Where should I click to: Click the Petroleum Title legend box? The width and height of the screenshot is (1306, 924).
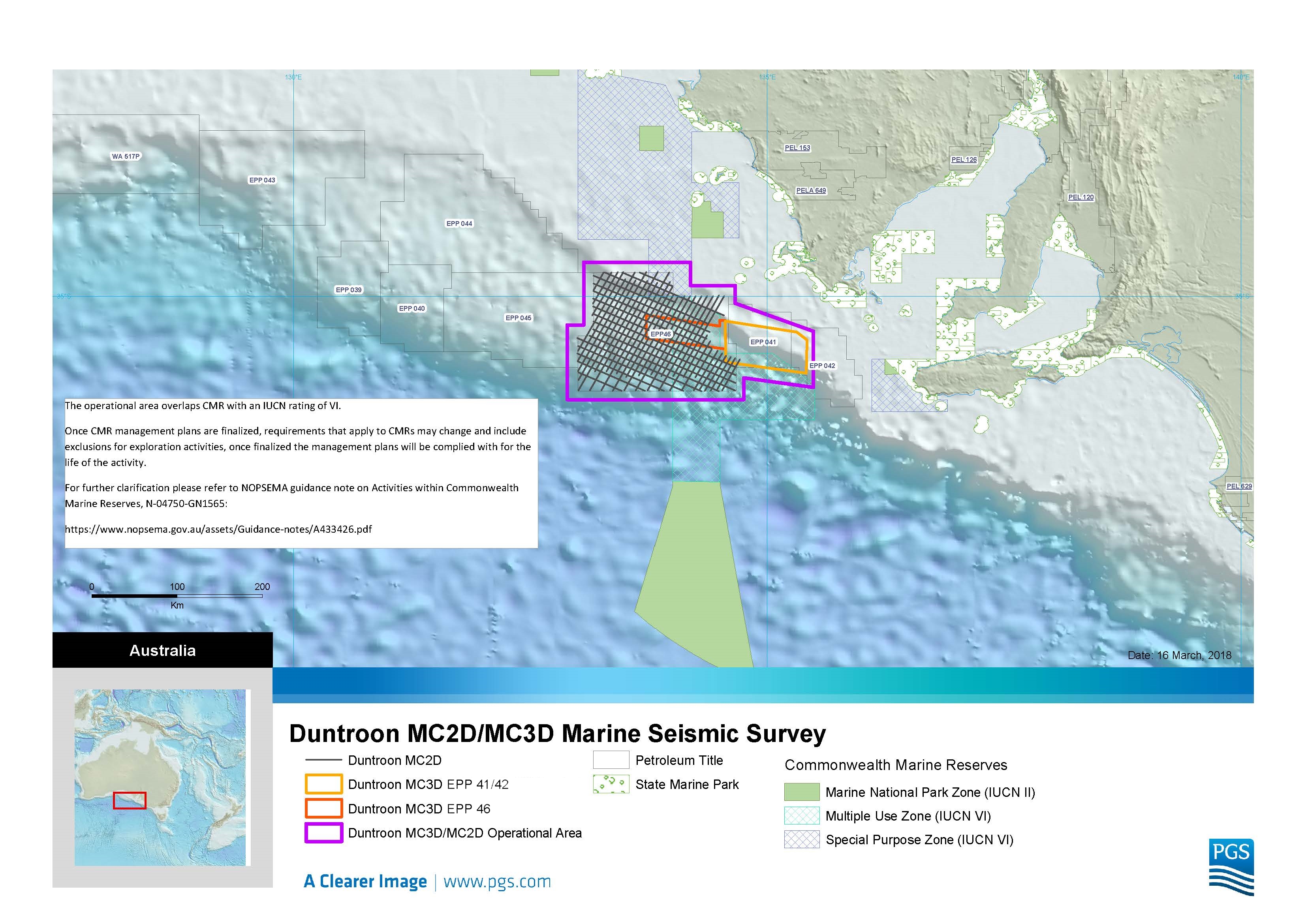pos(611,760)
